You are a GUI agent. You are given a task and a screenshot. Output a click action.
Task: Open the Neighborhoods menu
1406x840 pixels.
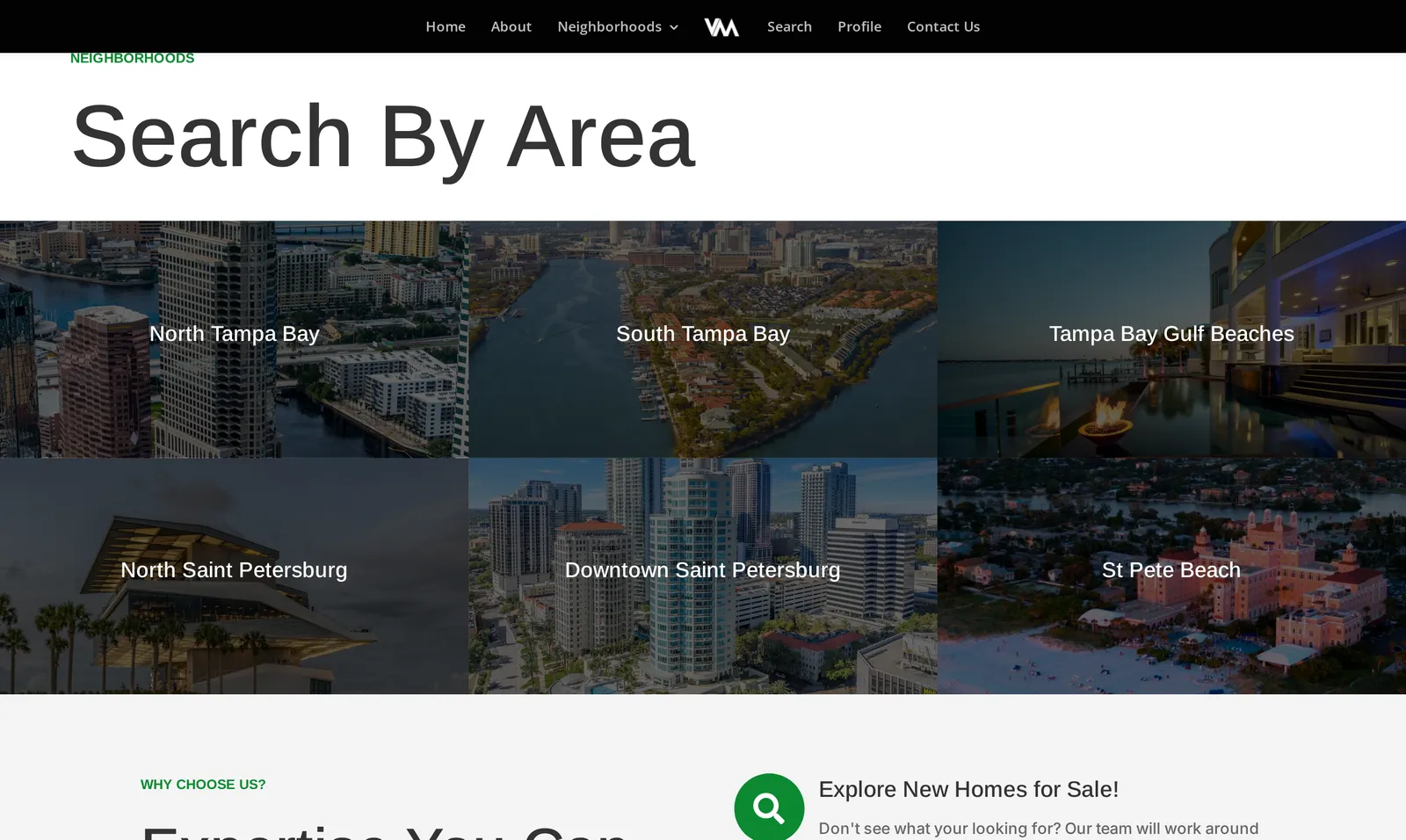coord(609,26)
